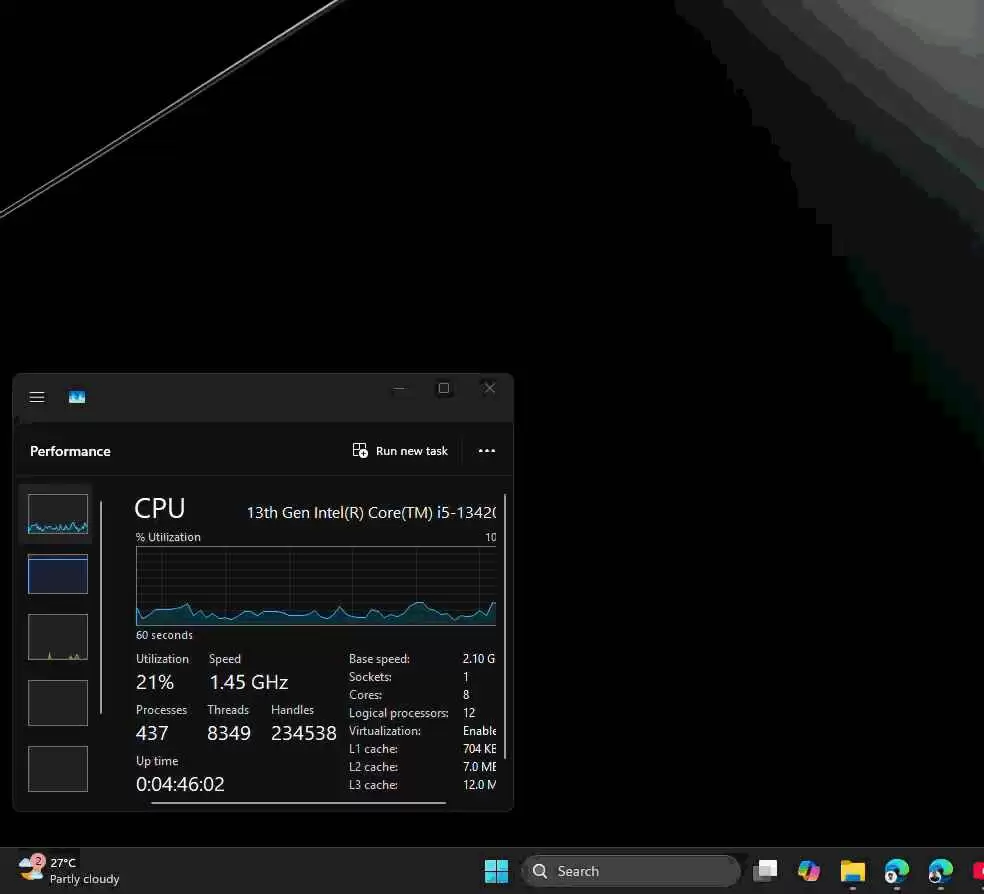The image size is (984, 894).
Task: Open the Windows Start menu
Action: tap(496, 871)
